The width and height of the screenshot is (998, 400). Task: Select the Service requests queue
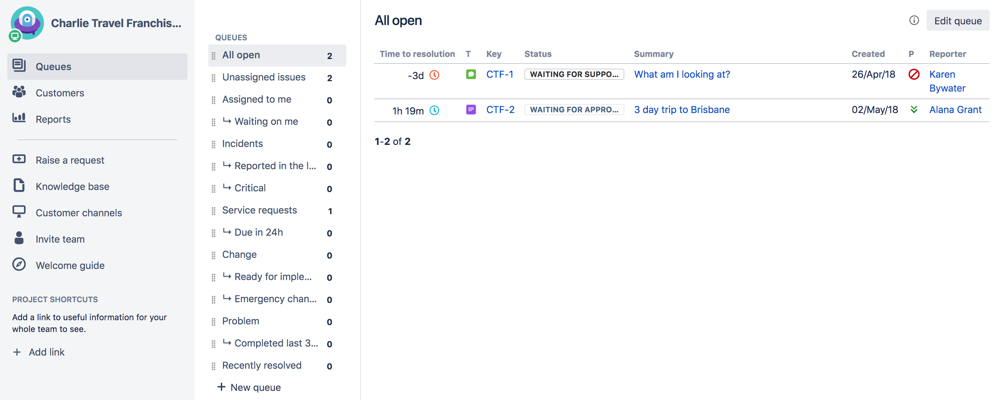pyautogui.click(x=259, y=211)
